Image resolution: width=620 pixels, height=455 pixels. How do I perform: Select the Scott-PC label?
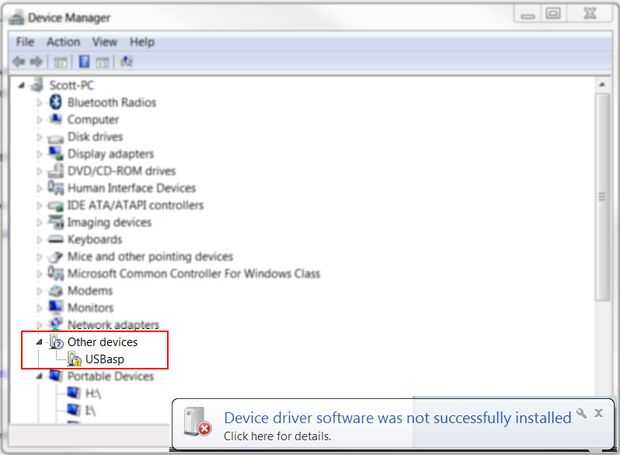tap(72, 85)
